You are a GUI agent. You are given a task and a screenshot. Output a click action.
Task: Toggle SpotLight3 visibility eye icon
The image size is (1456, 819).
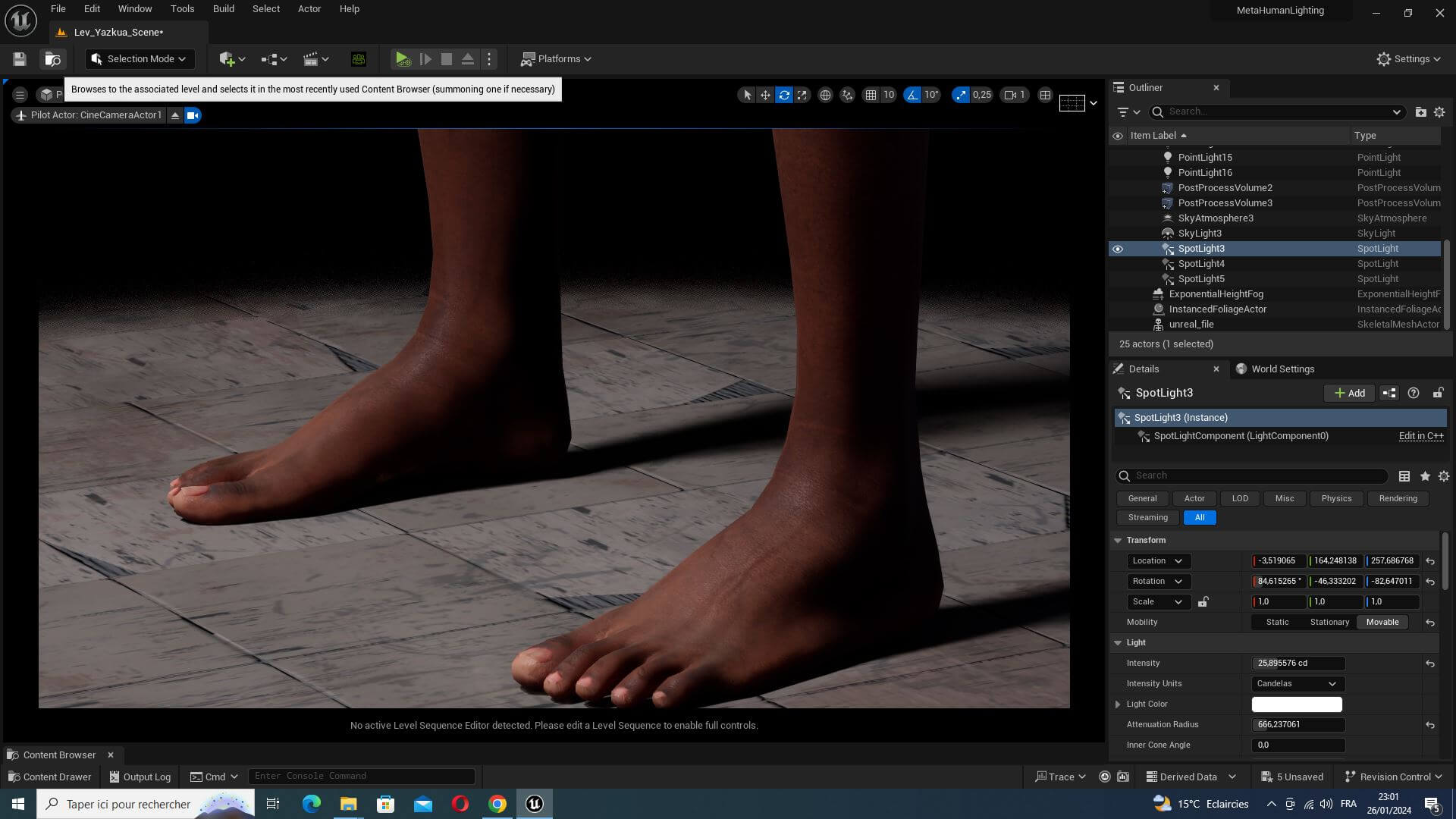click(x=1118, y=249)
